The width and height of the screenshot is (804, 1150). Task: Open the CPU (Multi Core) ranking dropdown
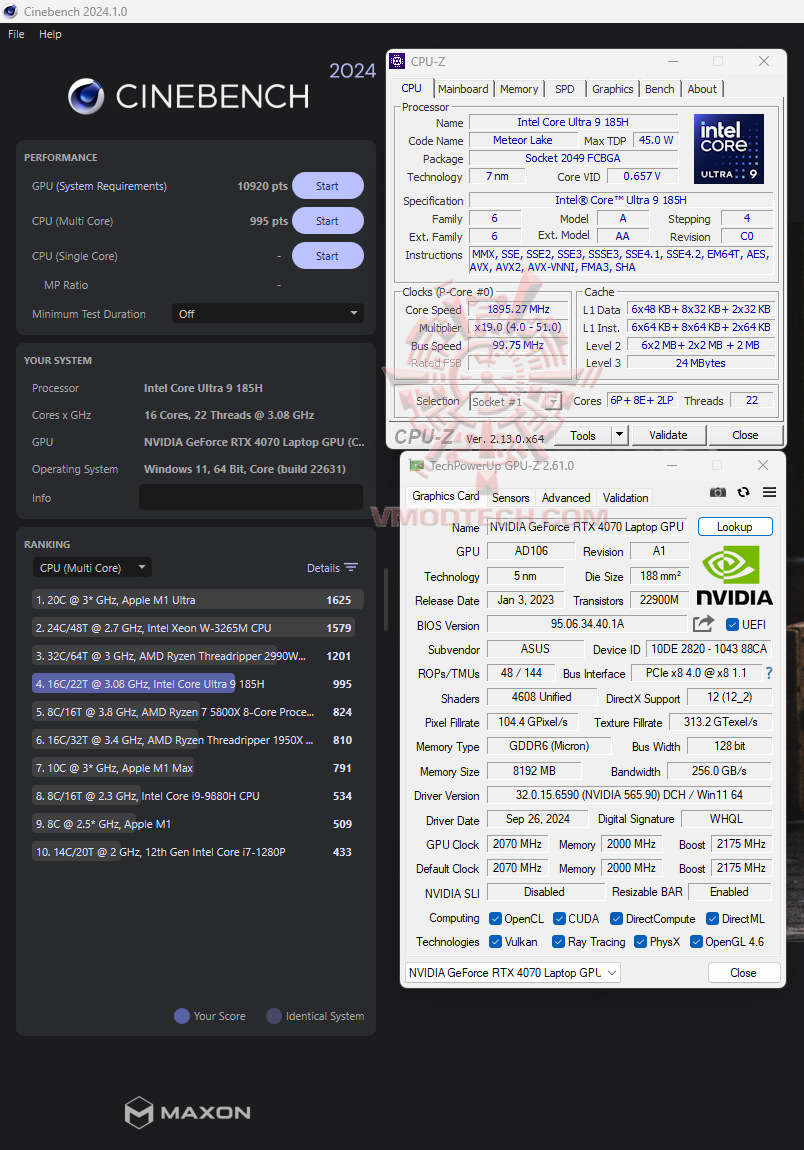pos(92,567)
